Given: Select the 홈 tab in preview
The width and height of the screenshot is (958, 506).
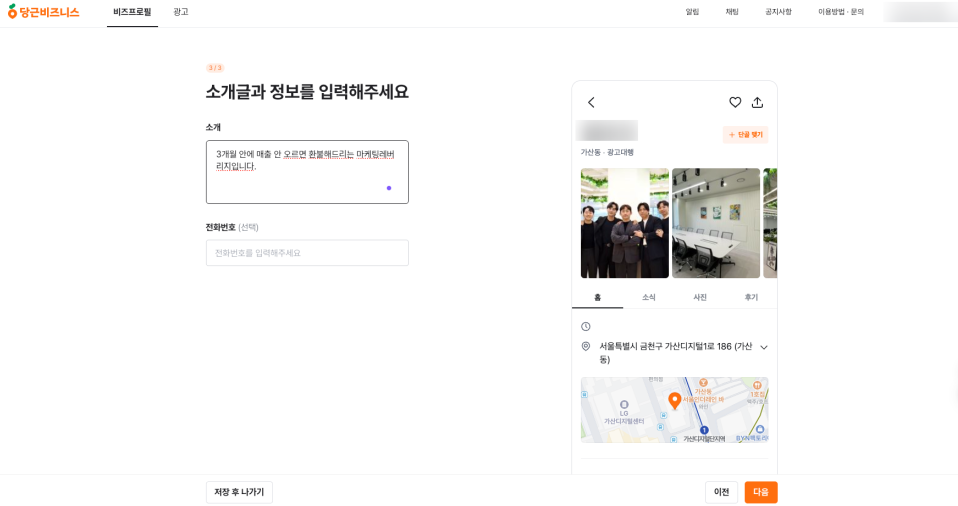Looking at the screenshot, I should click(598, 298).
